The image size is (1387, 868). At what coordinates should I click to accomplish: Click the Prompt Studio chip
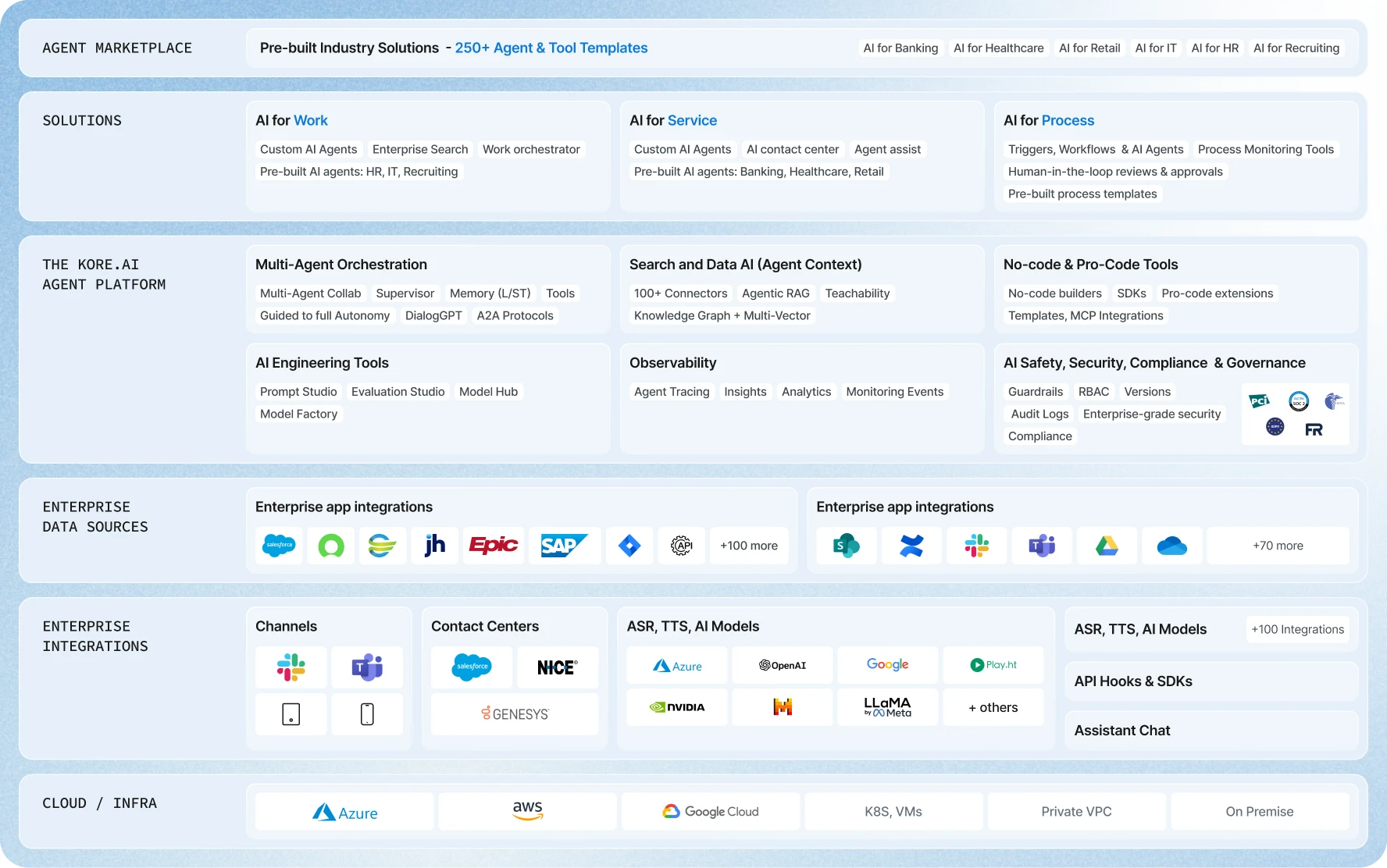tap(298, 392)
